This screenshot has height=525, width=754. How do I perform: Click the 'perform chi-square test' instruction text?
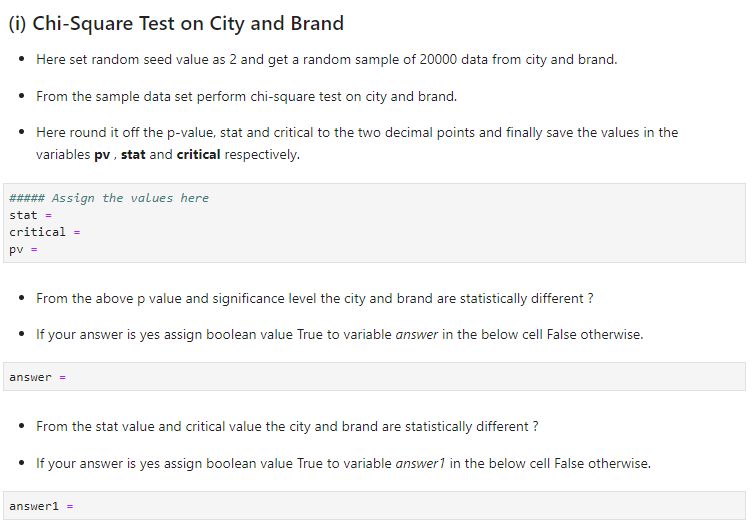pyautogui.click(x=246, y=97)
